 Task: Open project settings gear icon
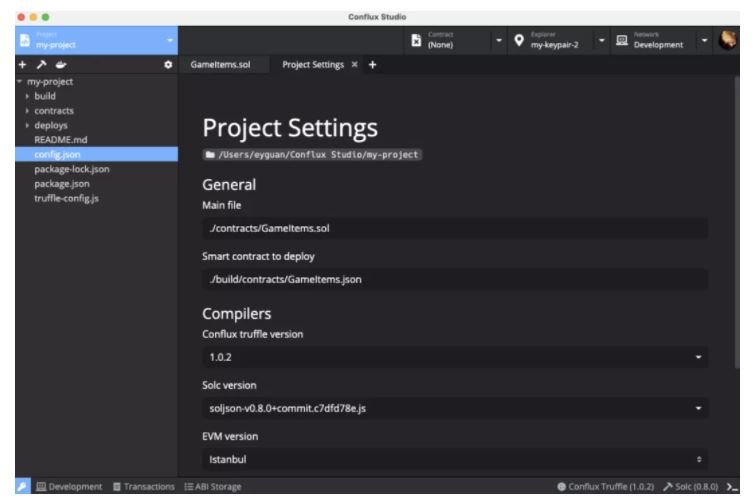[x=168, y=64]
